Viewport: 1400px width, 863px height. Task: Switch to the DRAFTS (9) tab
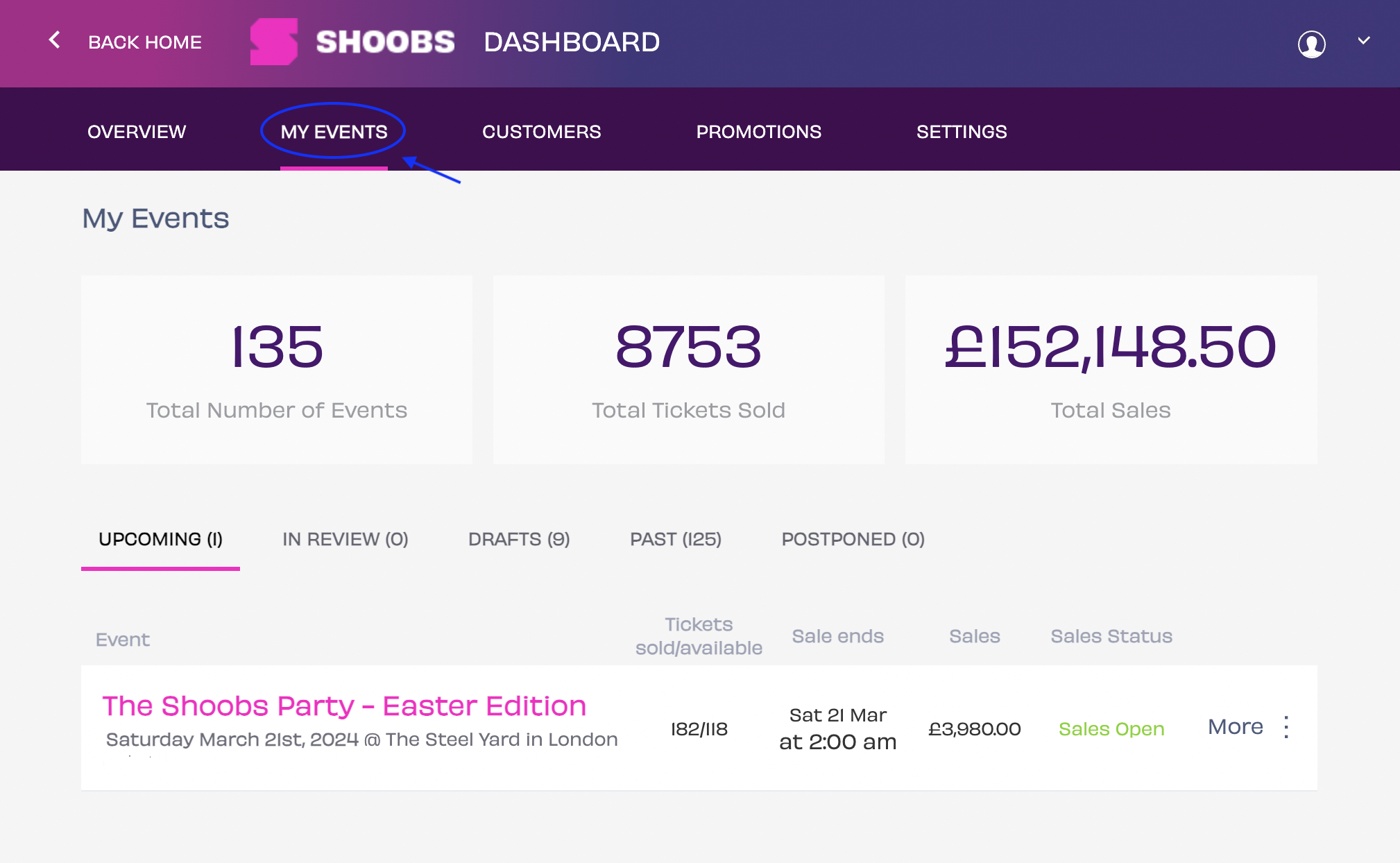pyautogui.click(x=519, y=539)
